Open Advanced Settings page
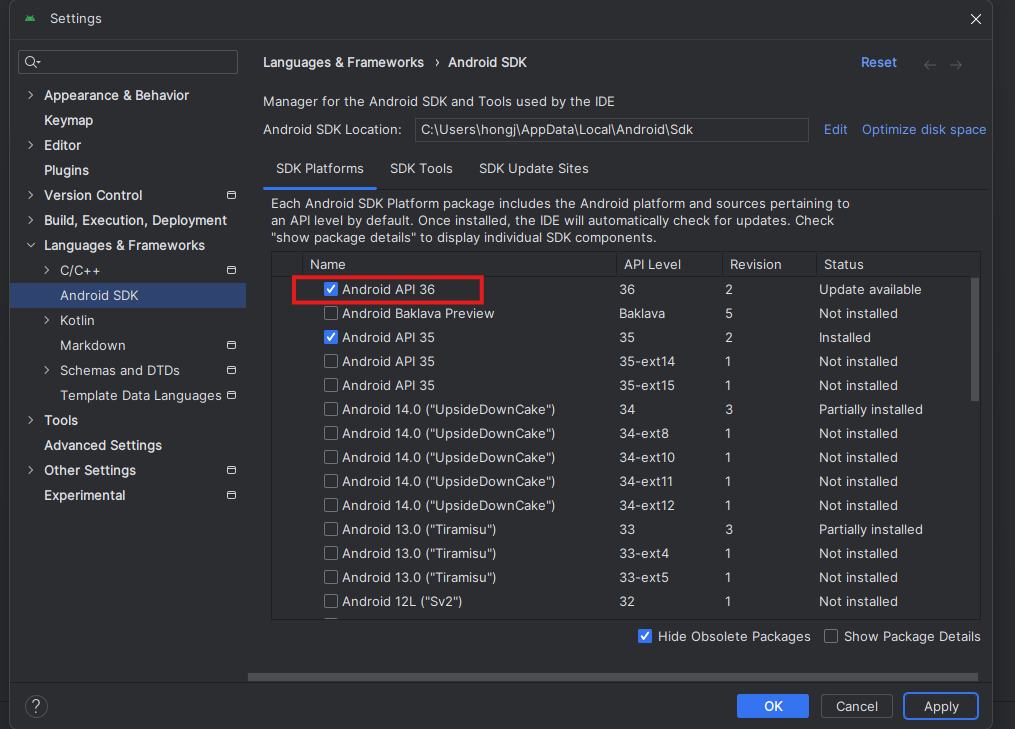1015x729 pixels. click(103, 445)
